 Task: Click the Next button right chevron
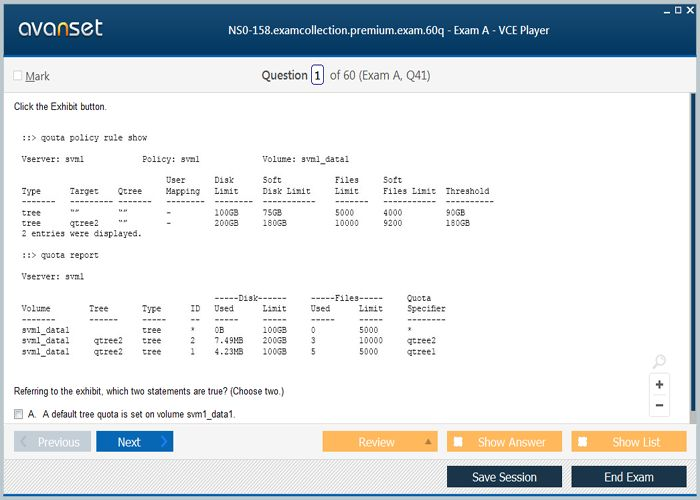(x=164, y=442)
